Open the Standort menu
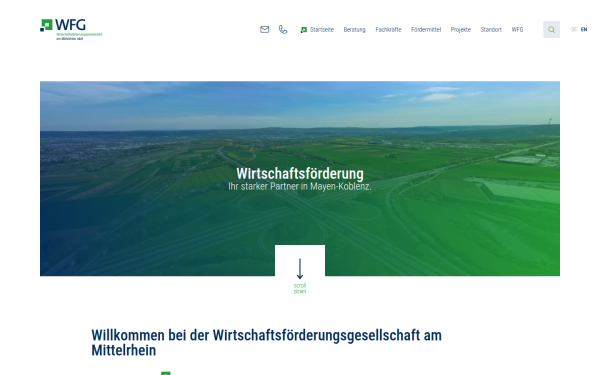 click(491, 29)
